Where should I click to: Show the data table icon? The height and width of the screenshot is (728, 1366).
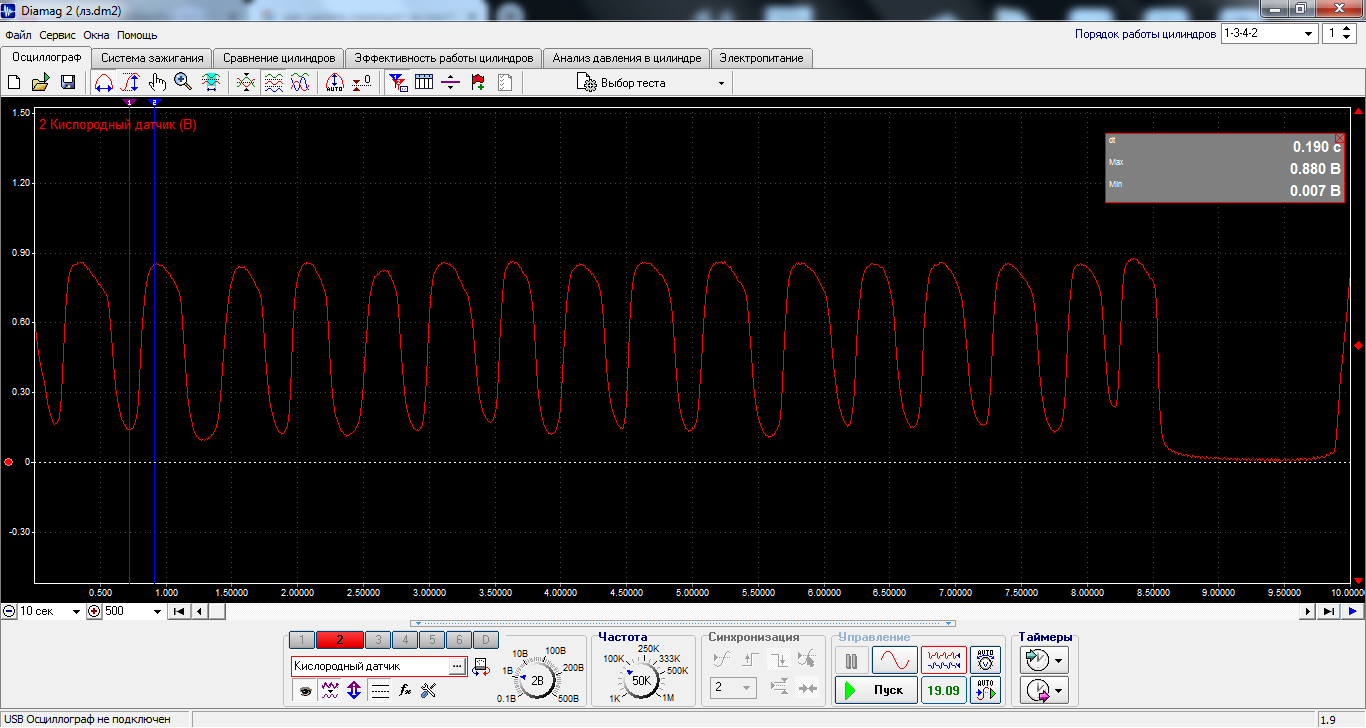(424, 83)
